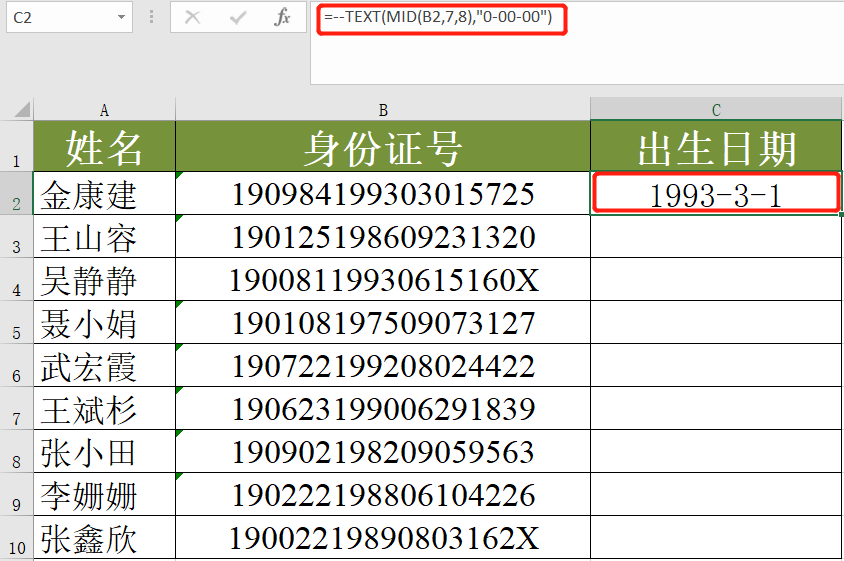Select ID cell 190108197509073127
The width and height of the screenshot is (844, 561).
click(x=383, y=322)
